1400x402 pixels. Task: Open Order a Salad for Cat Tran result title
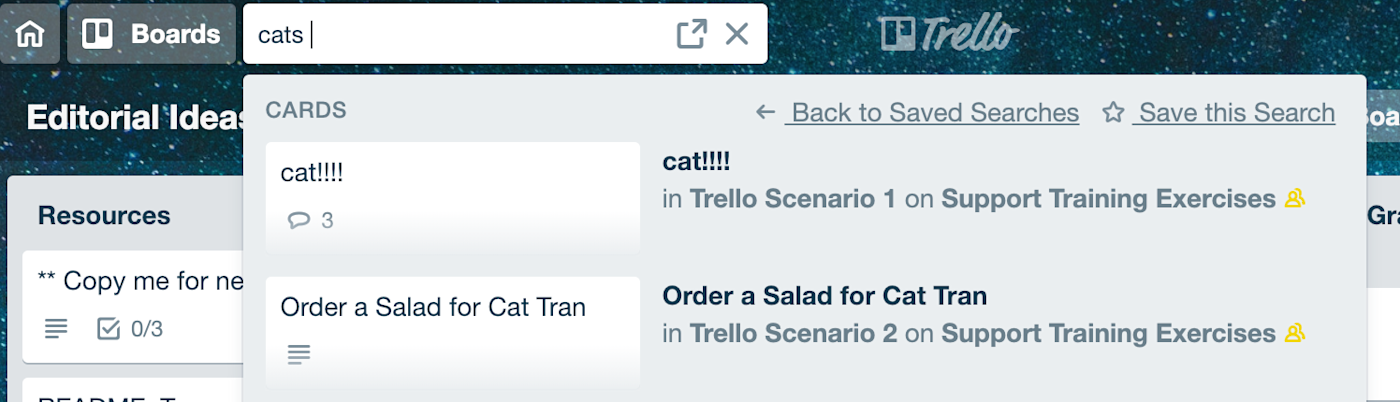(x=825, y=296)
